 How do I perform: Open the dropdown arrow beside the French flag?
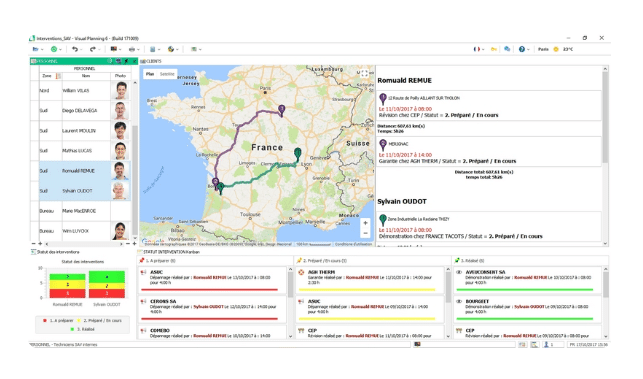[x=483, y=50]
